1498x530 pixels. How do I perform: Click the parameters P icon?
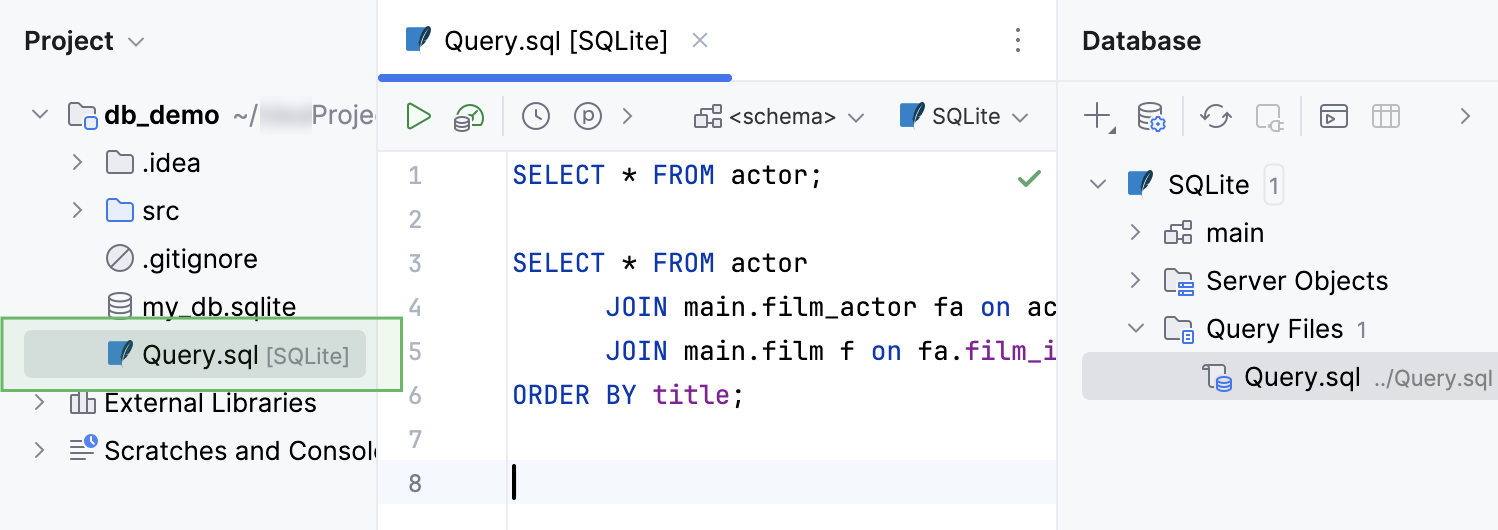pyautogui.click(x=587, y=117)
